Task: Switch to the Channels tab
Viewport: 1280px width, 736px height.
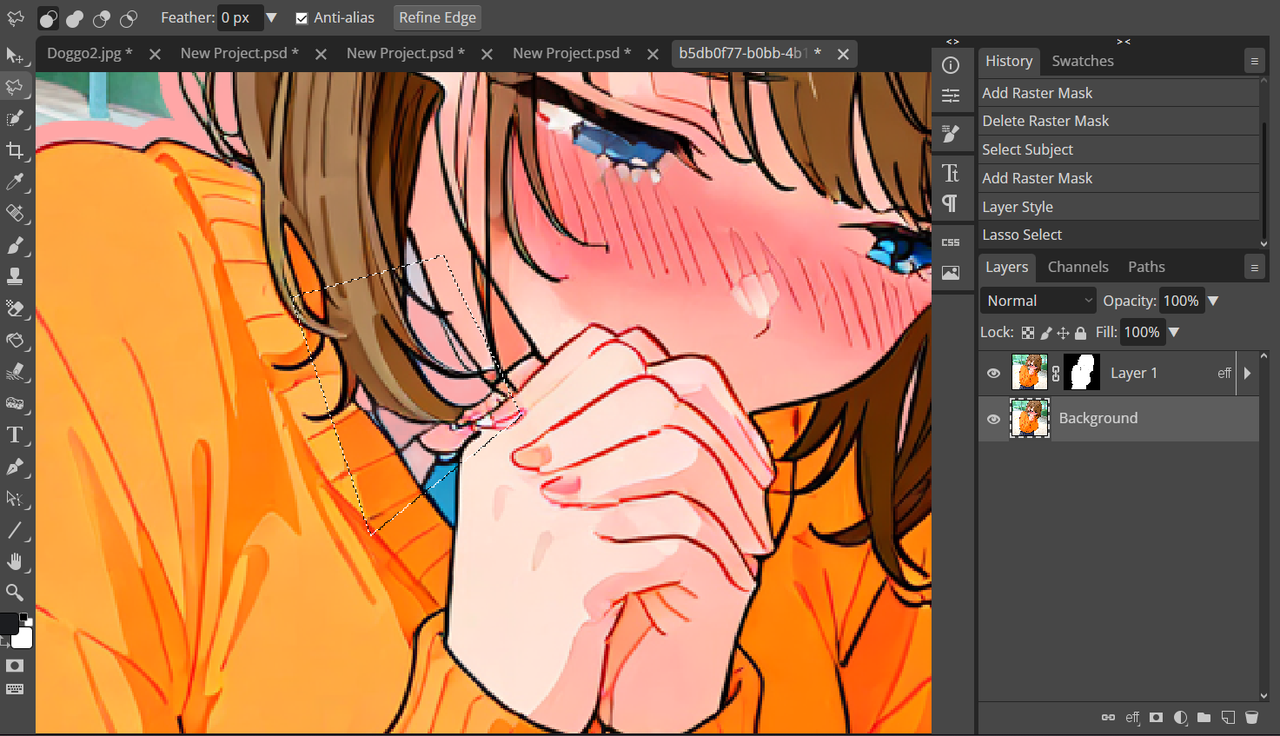Action: click(x=1078, y=267)
